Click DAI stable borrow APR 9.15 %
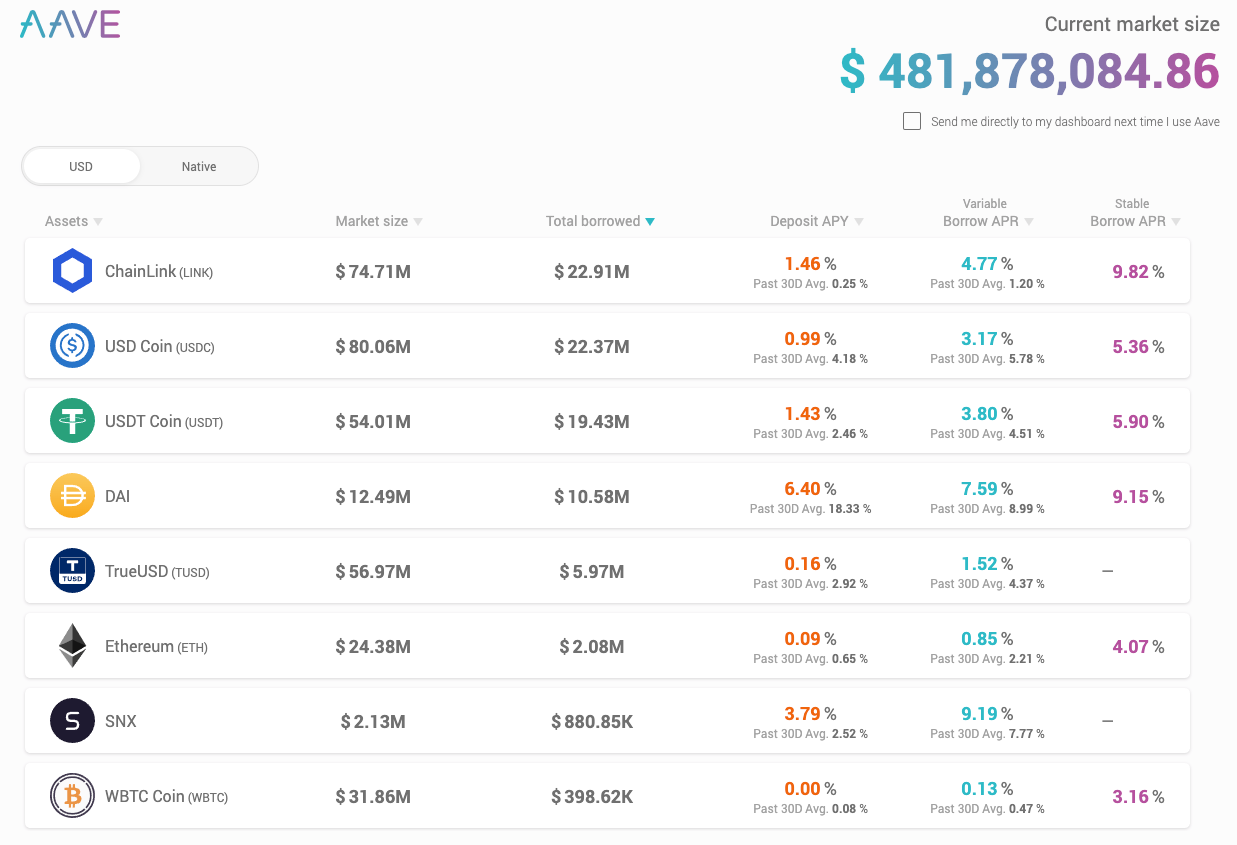Image resolution: width=1237 pixels, height=845 pixels. (x=1138, y=496)
